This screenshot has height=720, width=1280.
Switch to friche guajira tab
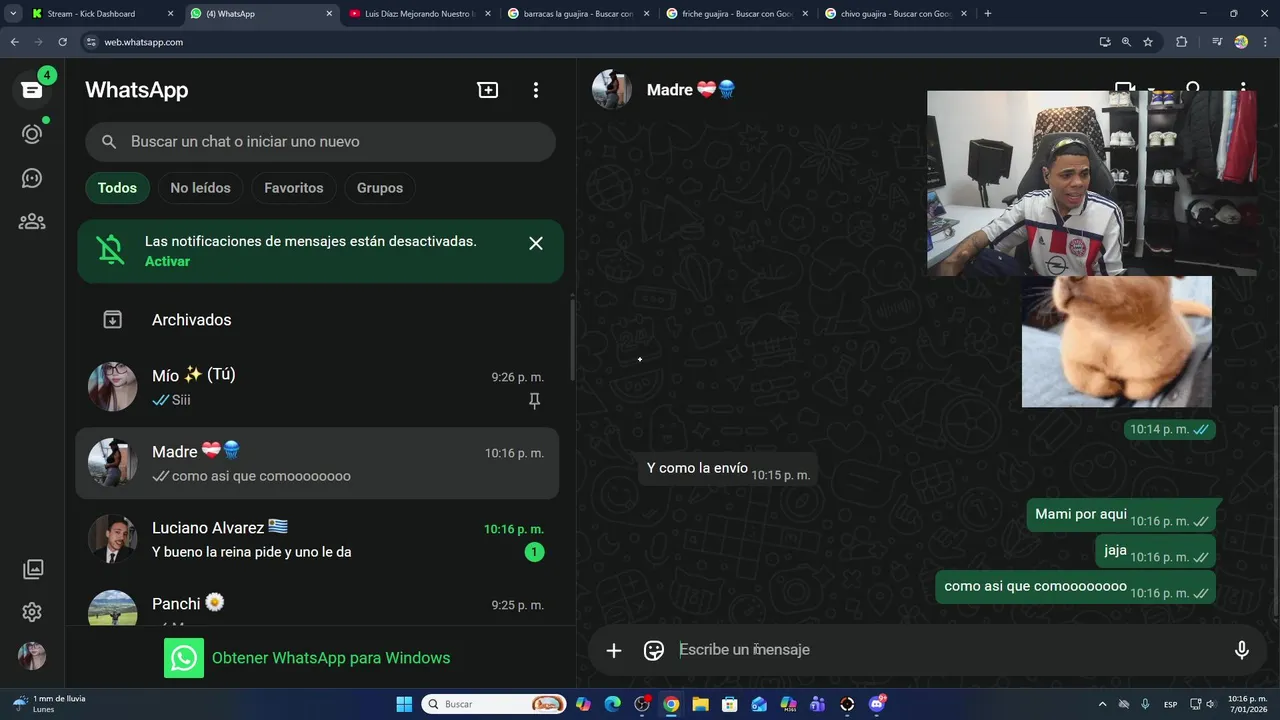(737, 14)
